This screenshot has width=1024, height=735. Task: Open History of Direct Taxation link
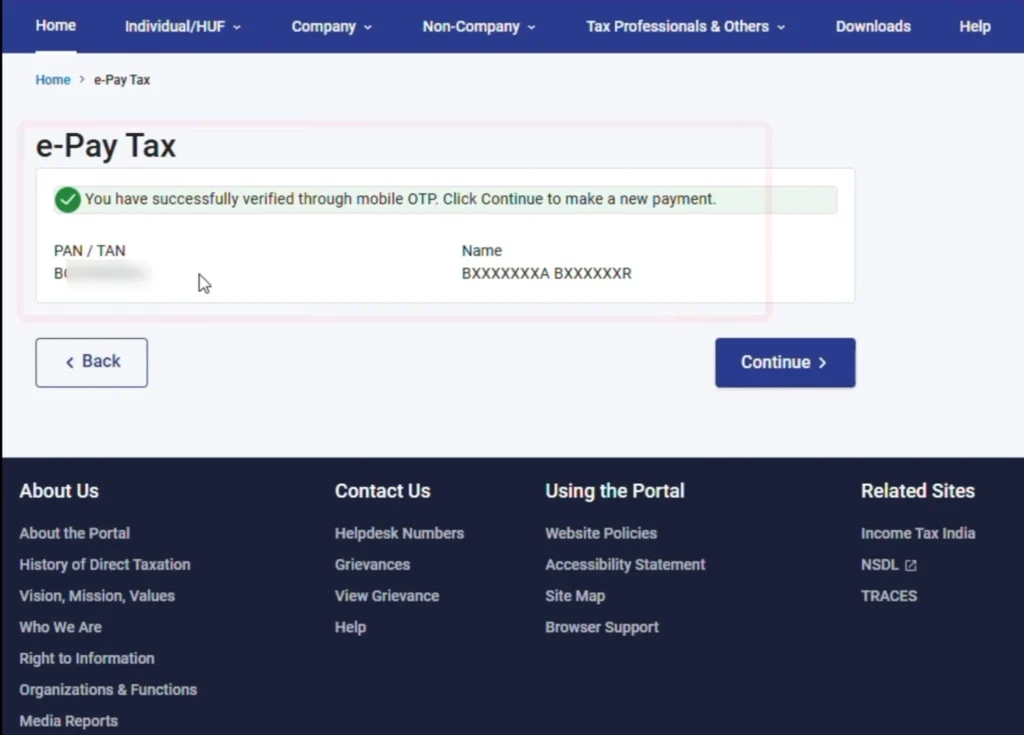pos(104,565)
